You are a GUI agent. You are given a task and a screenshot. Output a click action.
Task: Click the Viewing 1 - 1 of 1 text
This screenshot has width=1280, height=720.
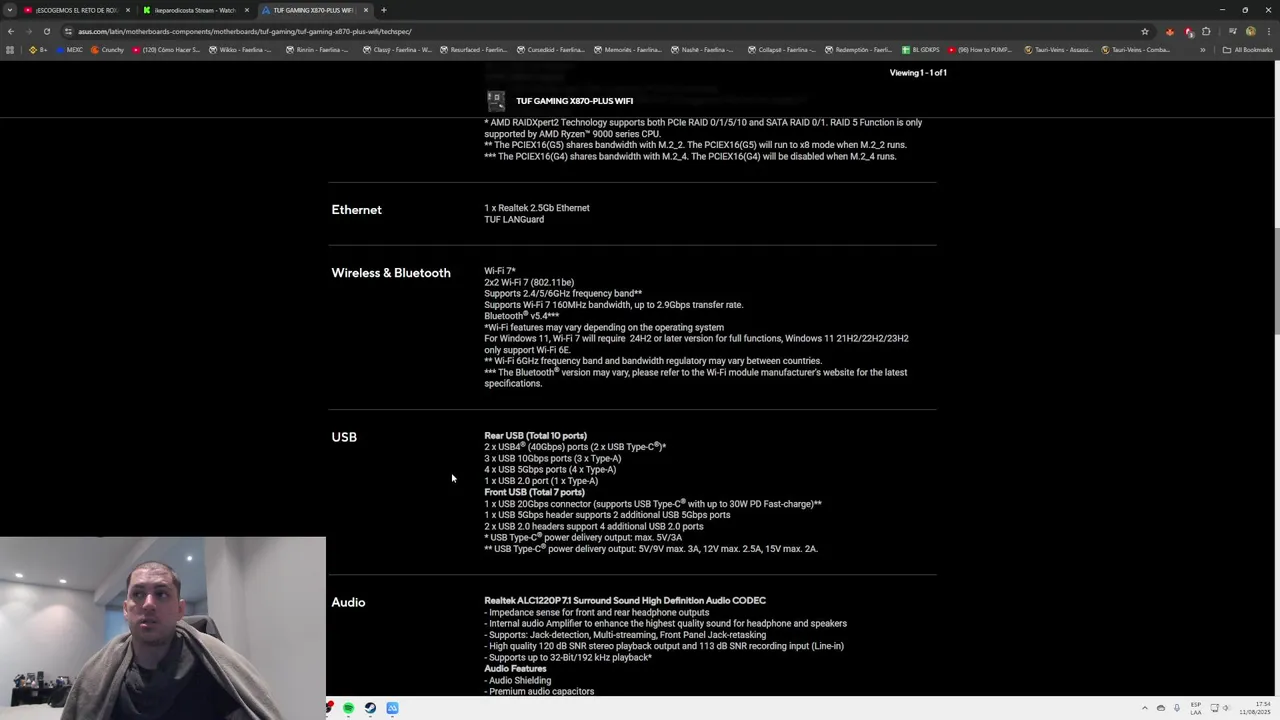(x=918, y=73)
